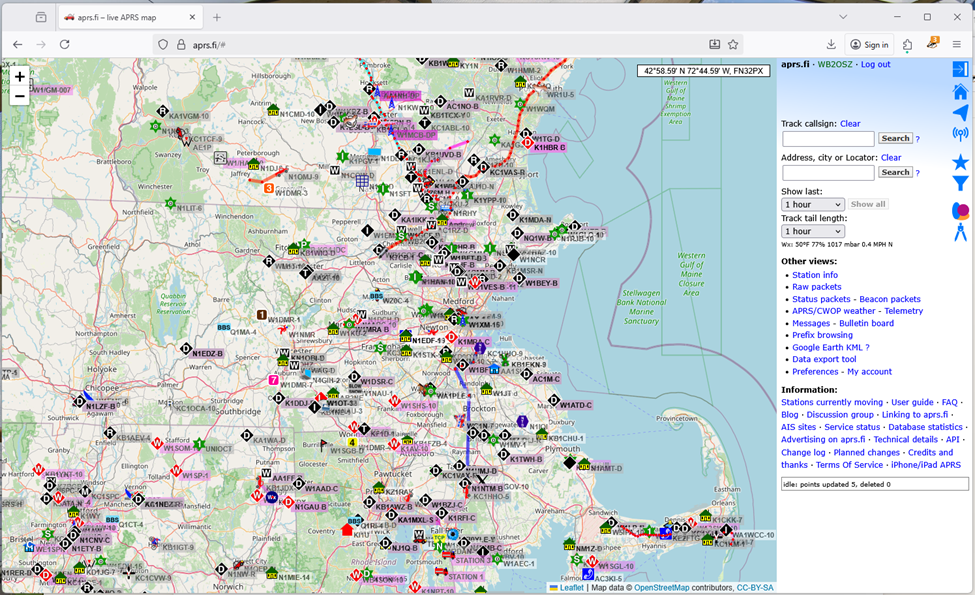Open the Show last dropdown
Screen dimensions: 975x595
pyautogui.click(x=812, y=204)
